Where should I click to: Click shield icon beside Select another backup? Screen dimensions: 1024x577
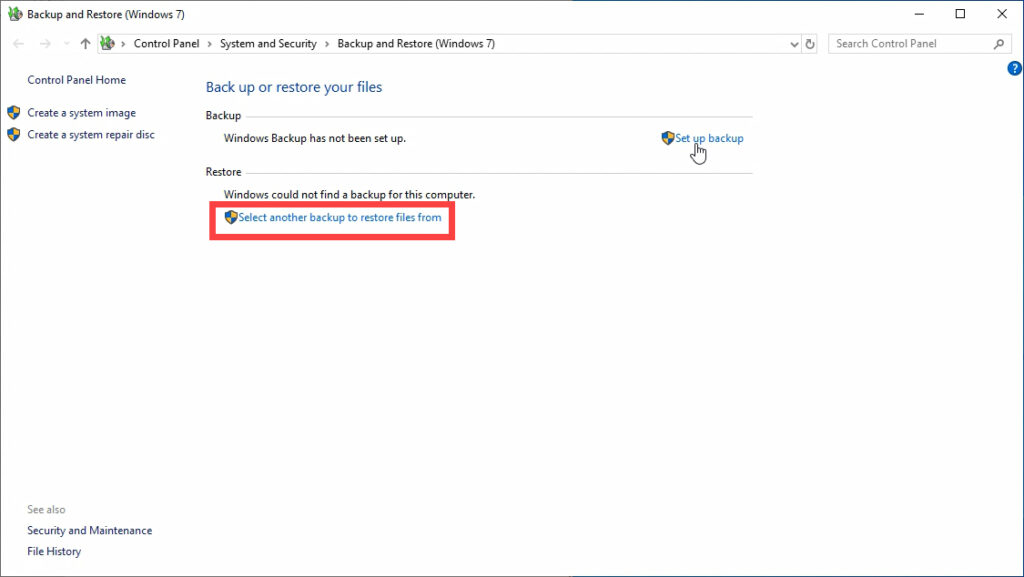pos(231,217)
